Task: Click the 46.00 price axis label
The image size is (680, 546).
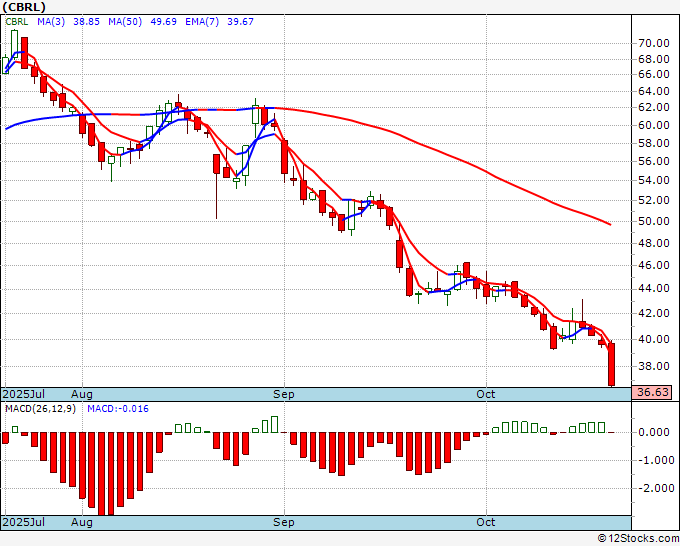Action: pyautogui.click(x=654, y=265)
